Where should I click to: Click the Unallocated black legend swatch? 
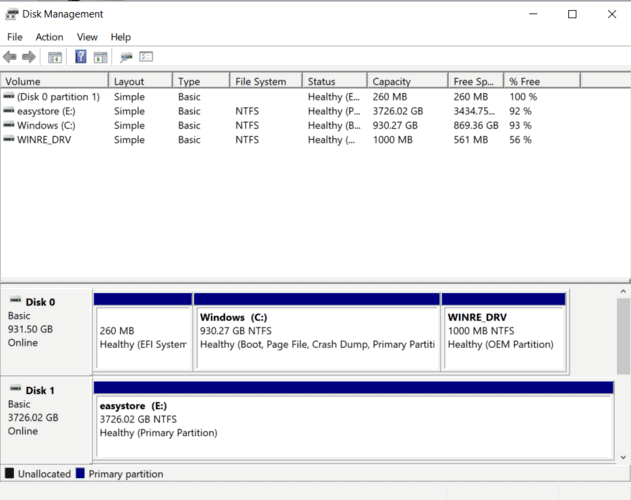(x=10, y=473)
